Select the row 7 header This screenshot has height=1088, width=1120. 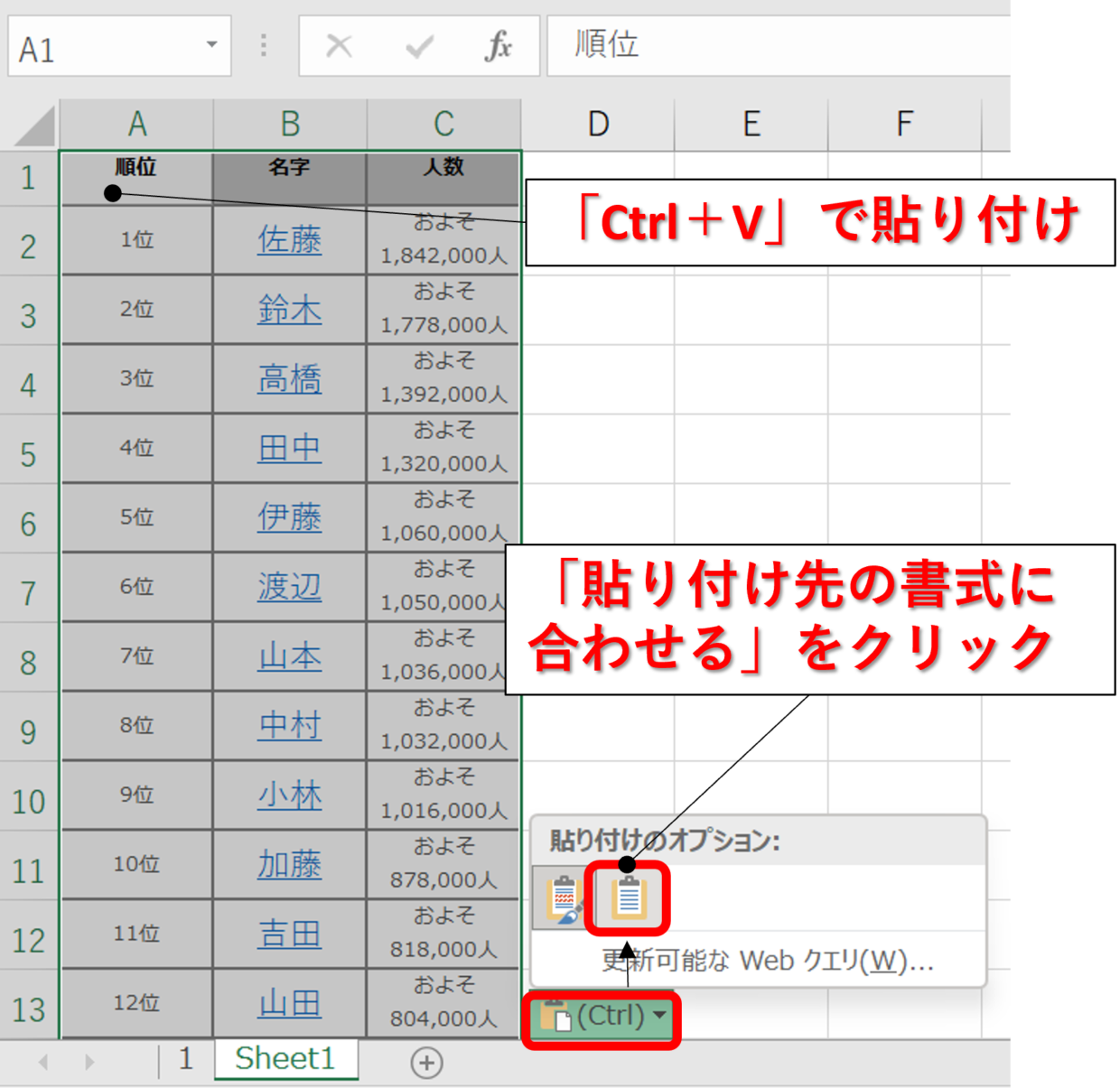(29, 594)
